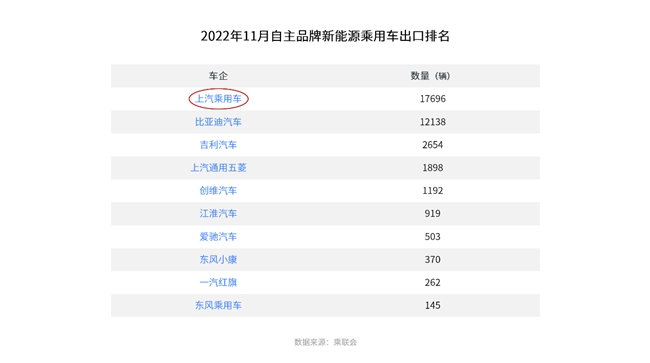Click the 东风乘用车 link
650x363 pixels.
click(x=218, y=305)
